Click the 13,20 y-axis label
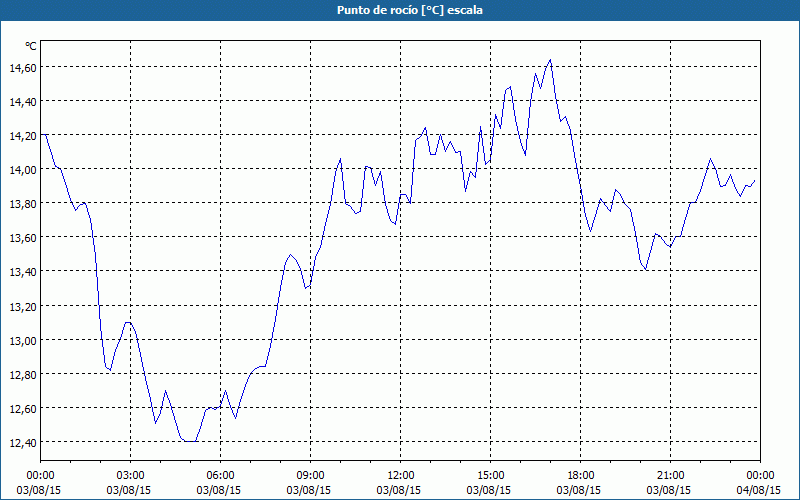Image resolution: width=800 pixels, height=500 pixels. point(23,306)
